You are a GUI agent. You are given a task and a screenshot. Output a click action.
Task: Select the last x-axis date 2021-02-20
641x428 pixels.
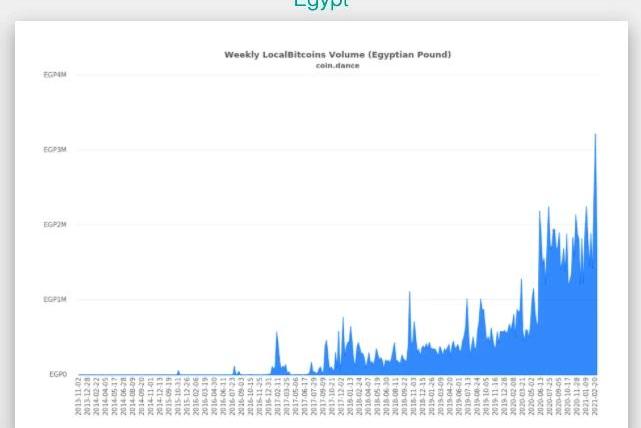point(595,396)
